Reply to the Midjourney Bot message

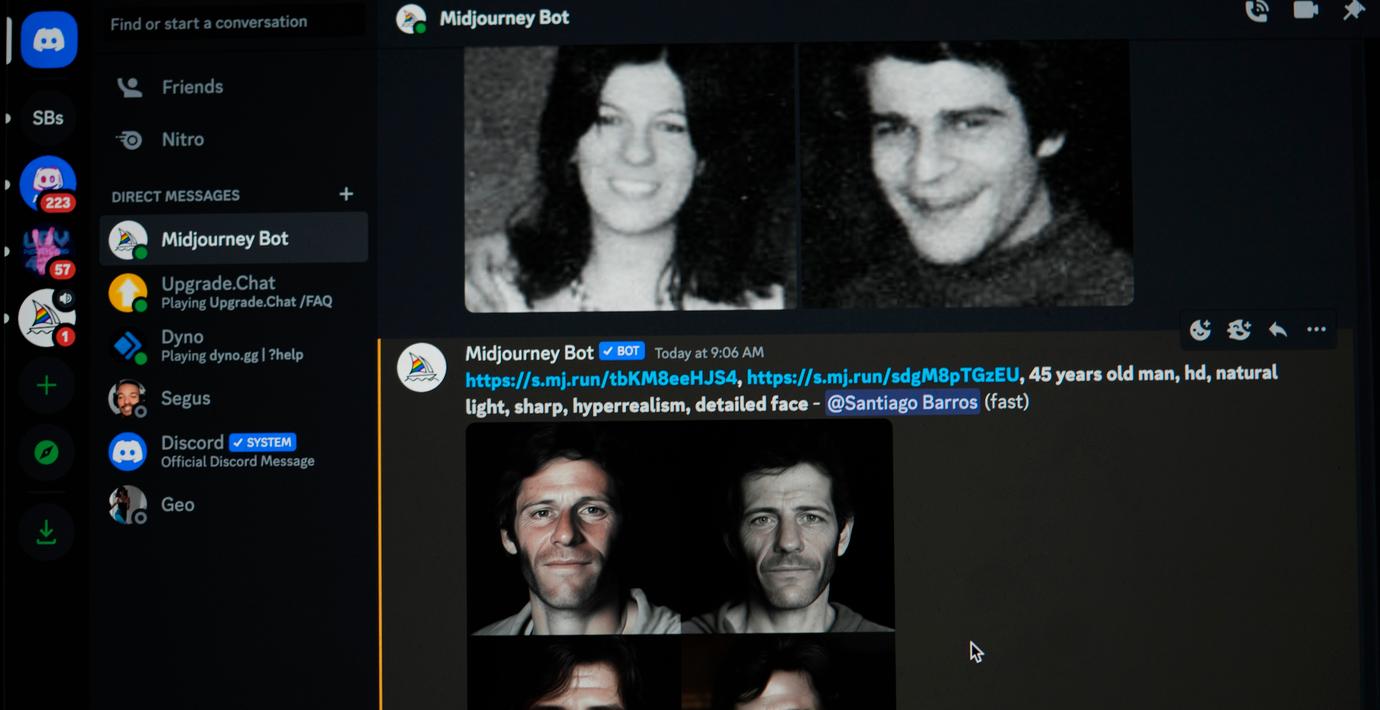pos(1277,330)
